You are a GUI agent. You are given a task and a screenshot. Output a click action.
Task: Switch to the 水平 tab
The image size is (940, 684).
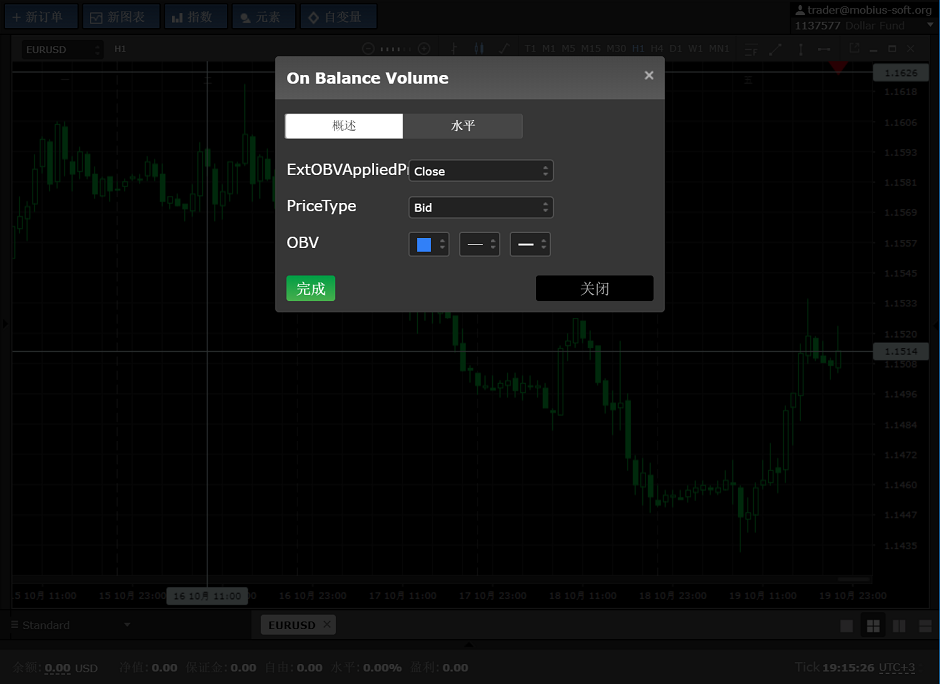pos(463,126)
